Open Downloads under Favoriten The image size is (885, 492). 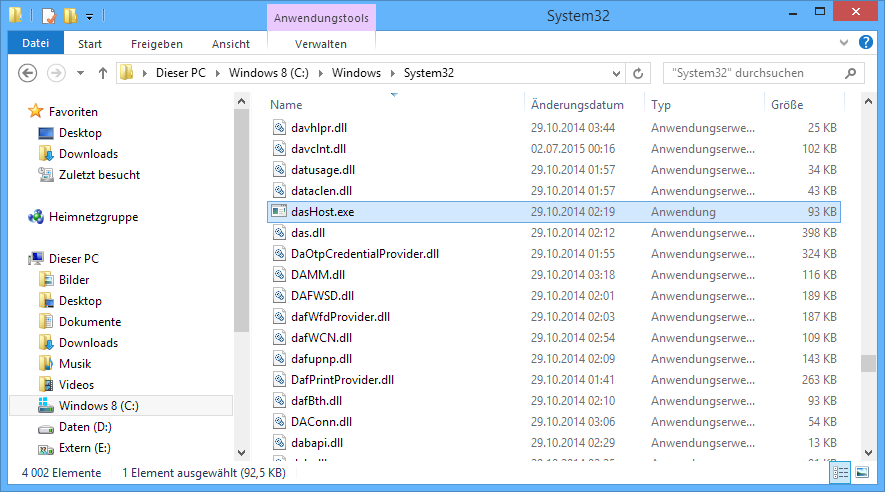[89, 154]
